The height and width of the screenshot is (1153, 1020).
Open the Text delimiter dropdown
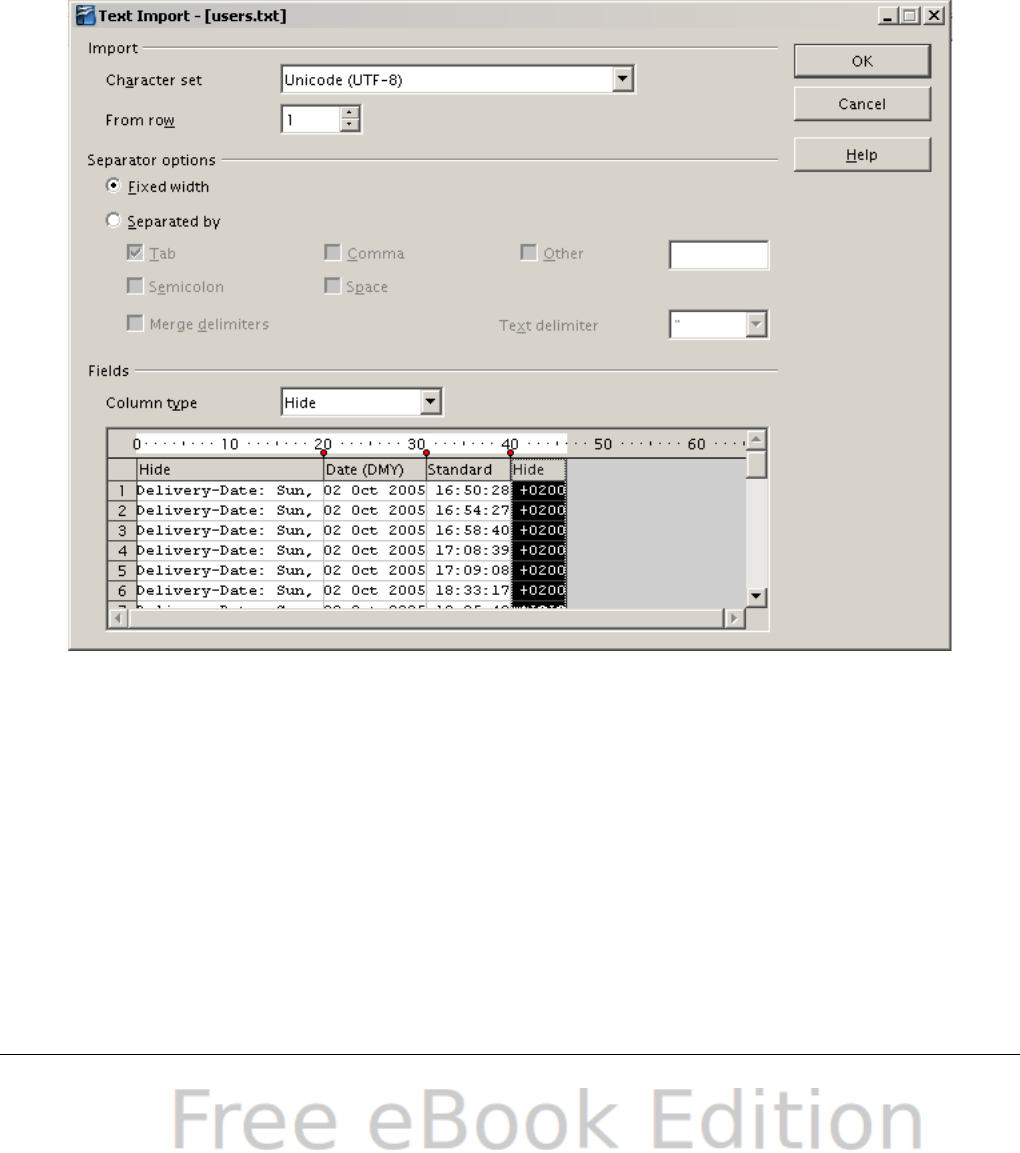[756, 324]
